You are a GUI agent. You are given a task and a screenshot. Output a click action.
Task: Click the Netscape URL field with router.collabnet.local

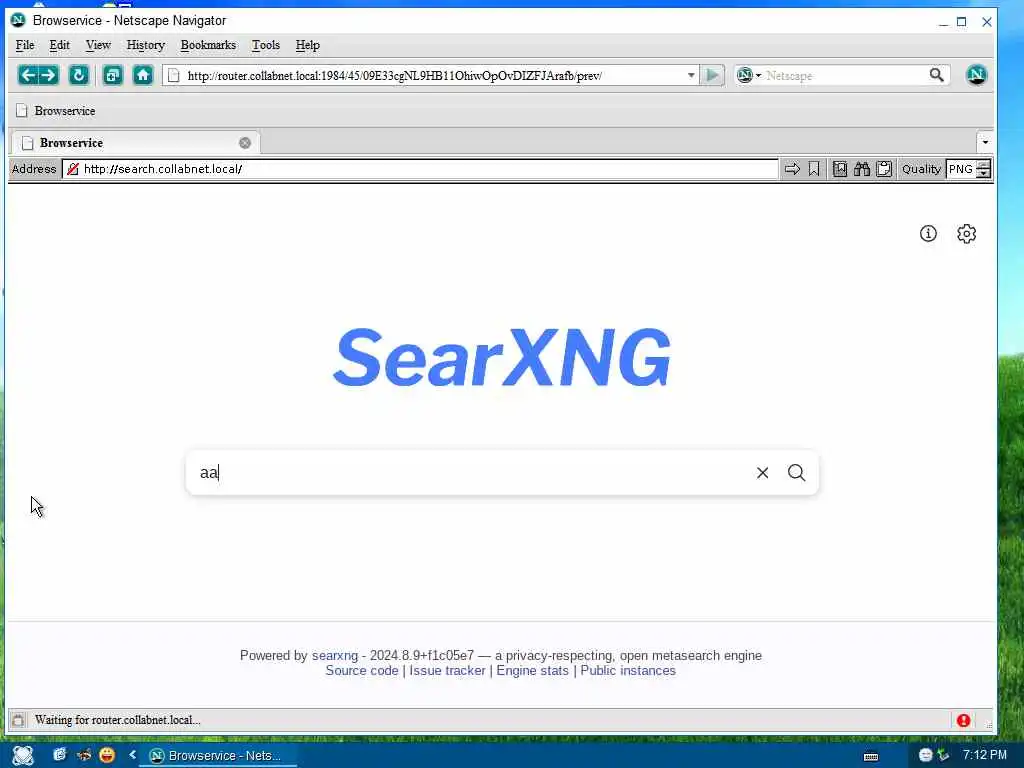(431, 75)
